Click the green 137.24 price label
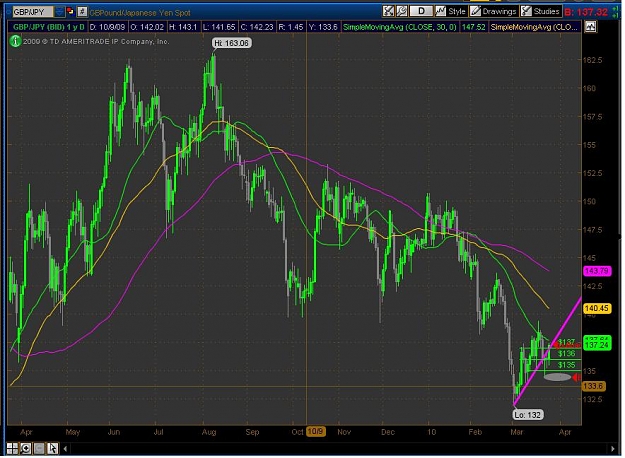The width and height of the screenshot is (625, 458). 597,345
